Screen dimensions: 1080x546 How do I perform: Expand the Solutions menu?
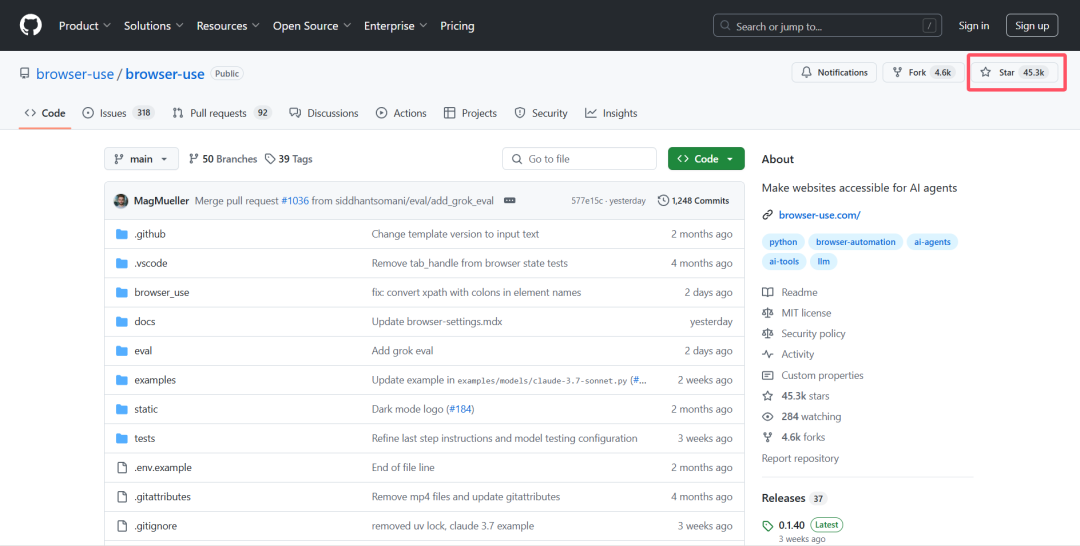pos(154,25)
